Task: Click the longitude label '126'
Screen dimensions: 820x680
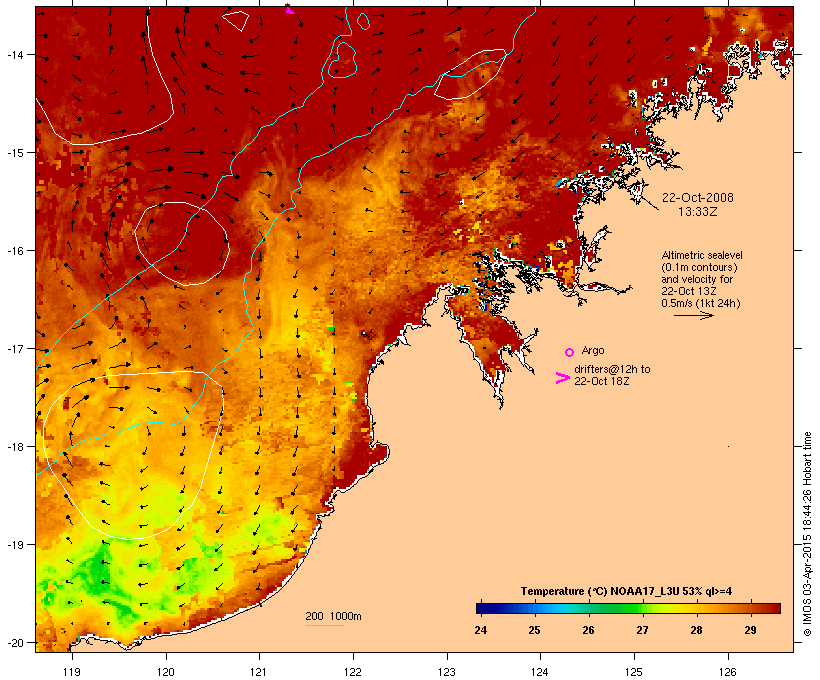Action: click(727, 672)
